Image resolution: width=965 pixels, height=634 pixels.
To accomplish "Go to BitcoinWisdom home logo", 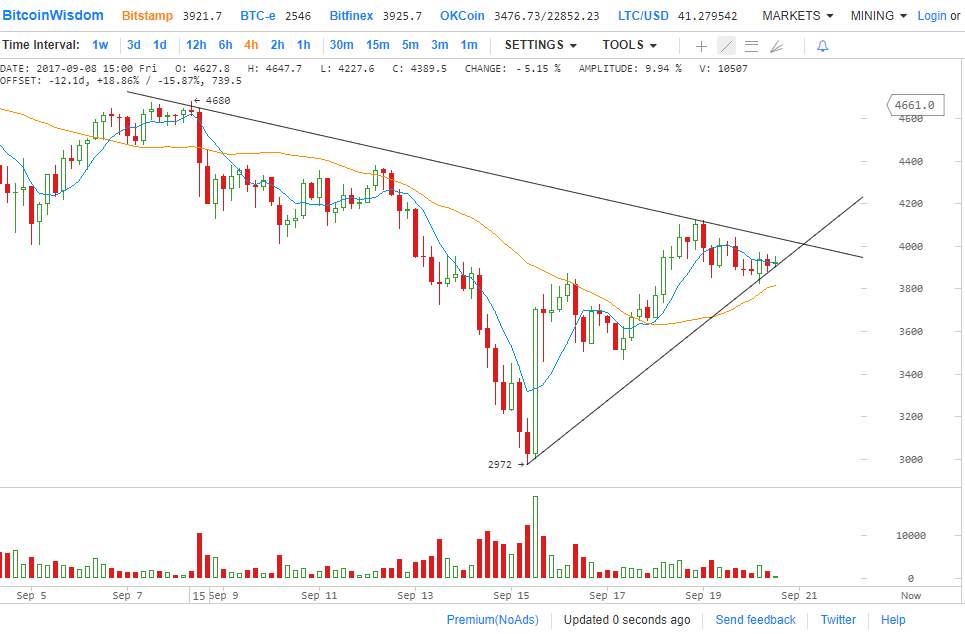I will [52, 16].
